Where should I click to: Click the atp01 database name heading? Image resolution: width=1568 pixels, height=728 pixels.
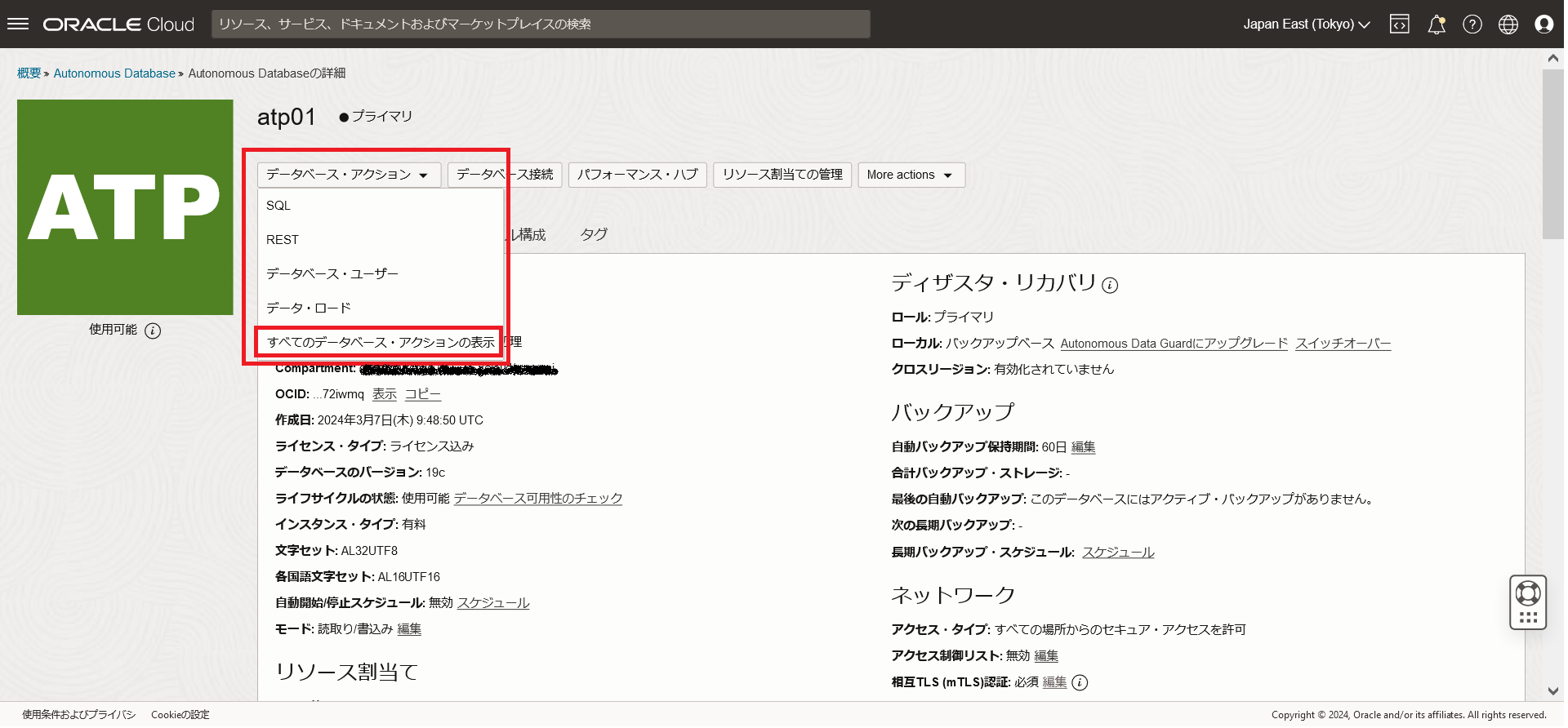click(x=287, y=118)
